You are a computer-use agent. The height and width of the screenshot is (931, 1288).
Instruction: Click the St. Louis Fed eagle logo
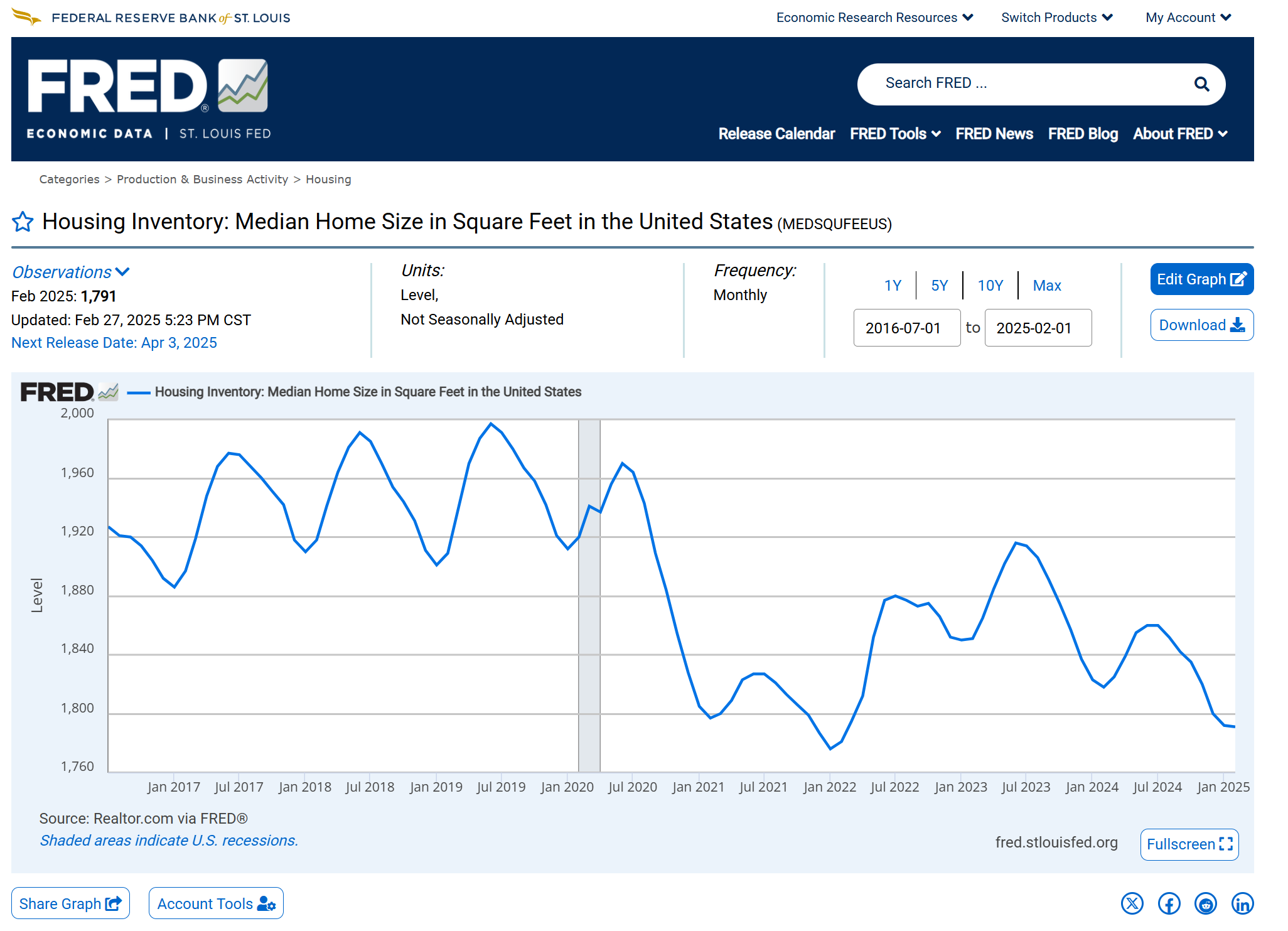26,17
